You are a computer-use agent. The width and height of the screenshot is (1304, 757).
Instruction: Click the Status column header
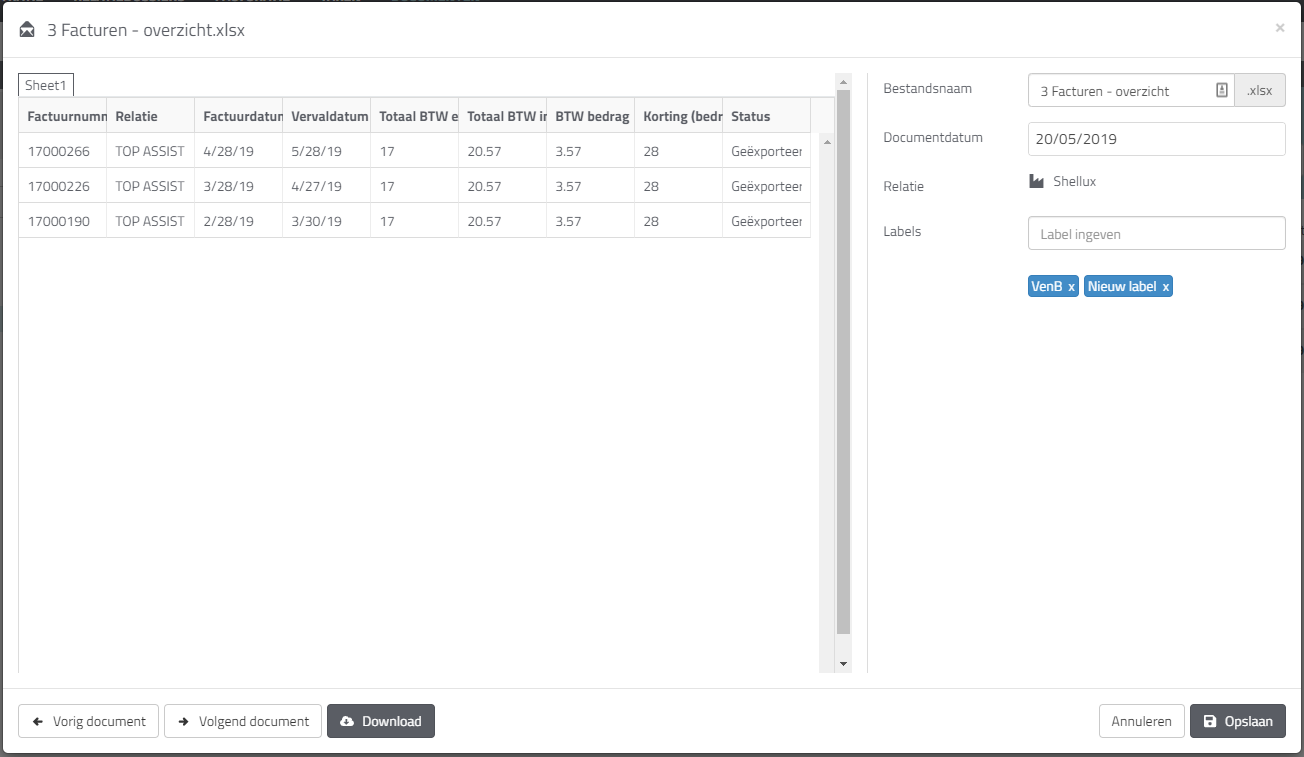(x=748, y=116)
